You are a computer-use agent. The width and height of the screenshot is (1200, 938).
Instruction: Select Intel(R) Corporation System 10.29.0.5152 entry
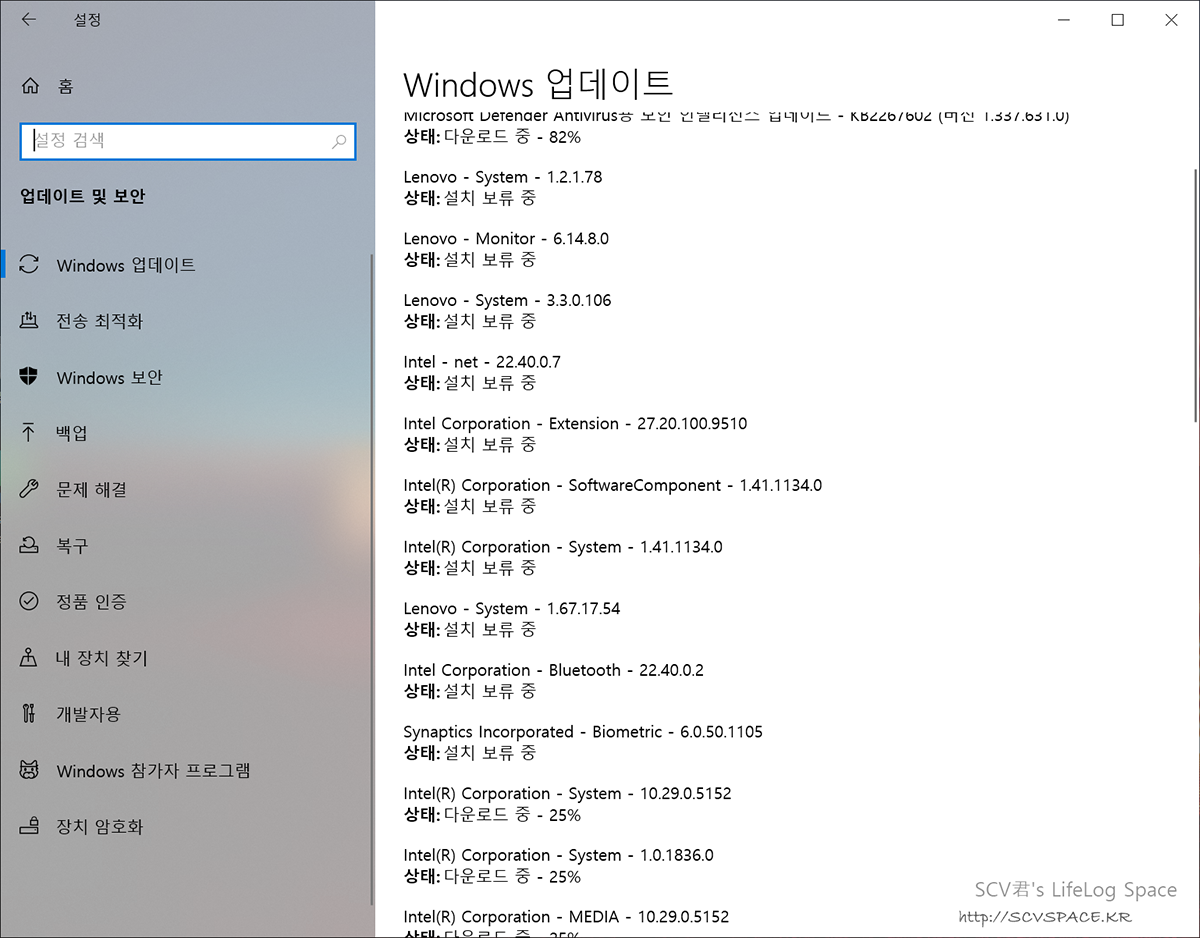pyautogui.click(x=567, y=794)
